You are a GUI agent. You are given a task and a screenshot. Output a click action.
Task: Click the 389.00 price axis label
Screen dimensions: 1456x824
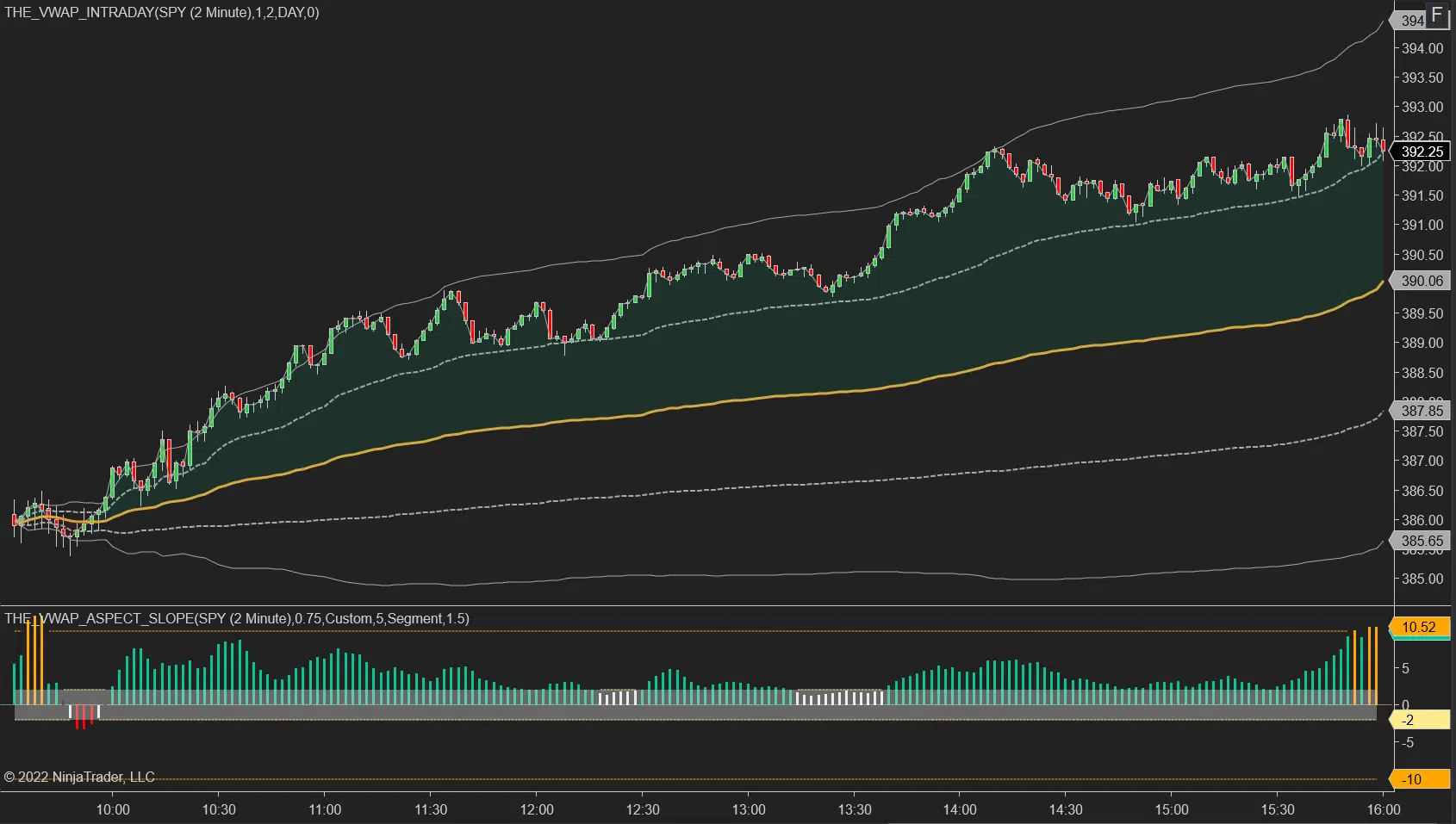[1422, 343]
